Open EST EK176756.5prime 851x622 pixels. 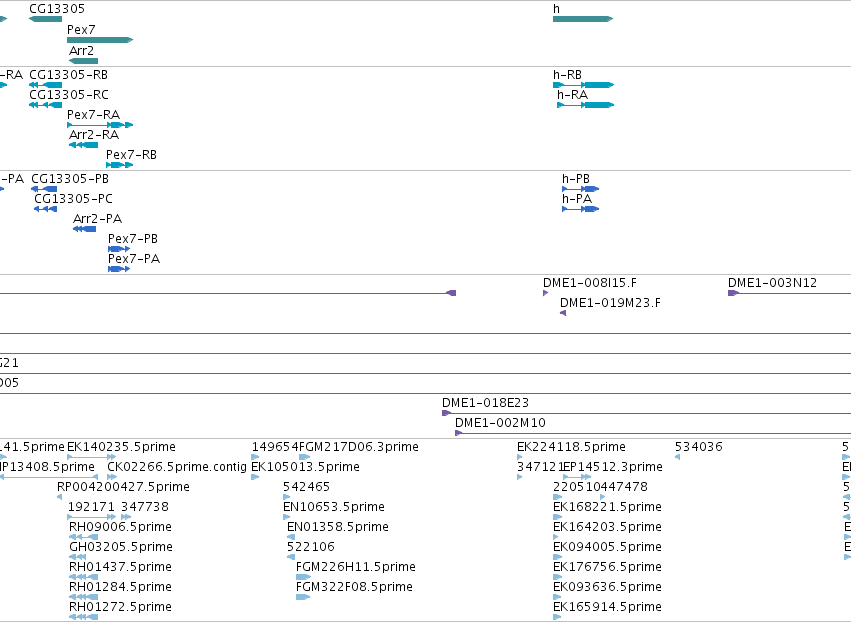click(x=557, y=577)
